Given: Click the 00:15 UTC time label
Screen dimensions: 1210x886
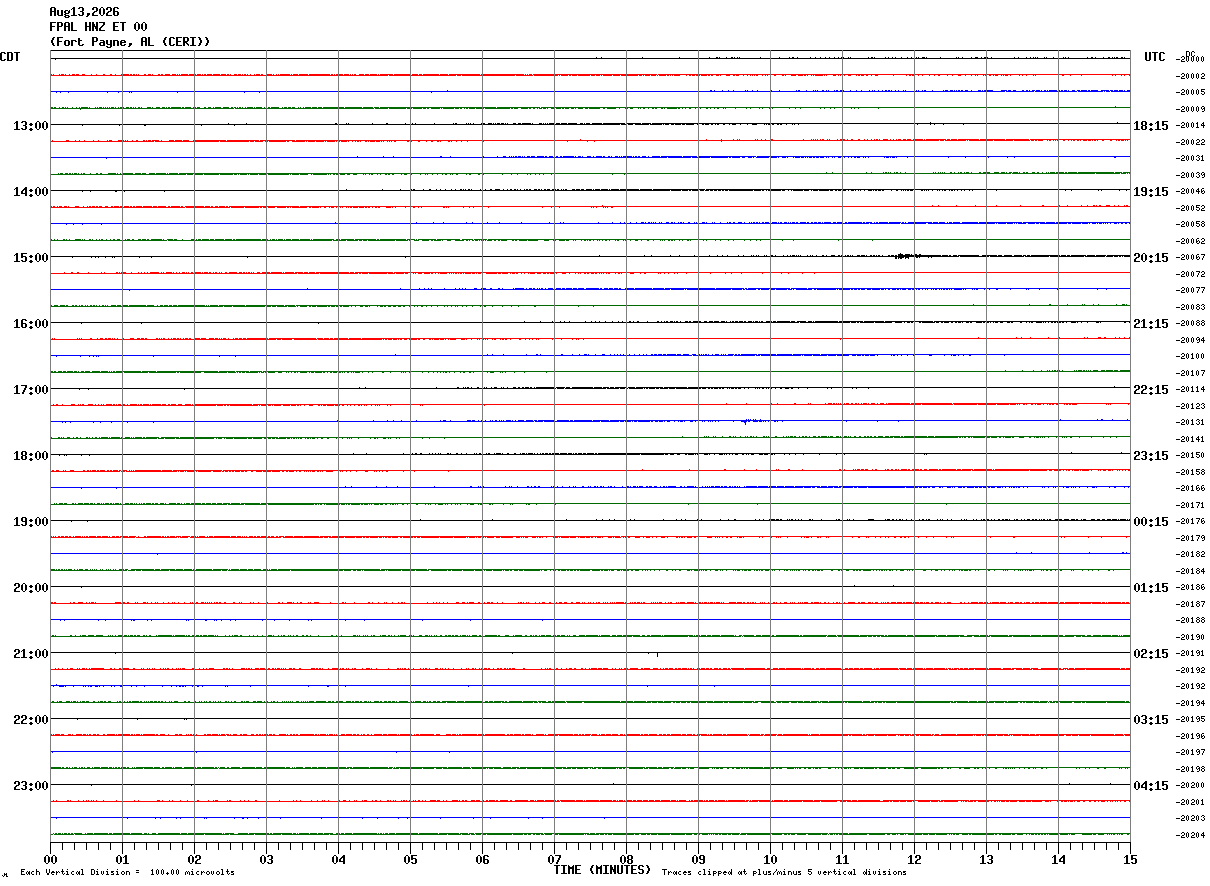Looking at the screenshot, I should [x=1150, y=522].
